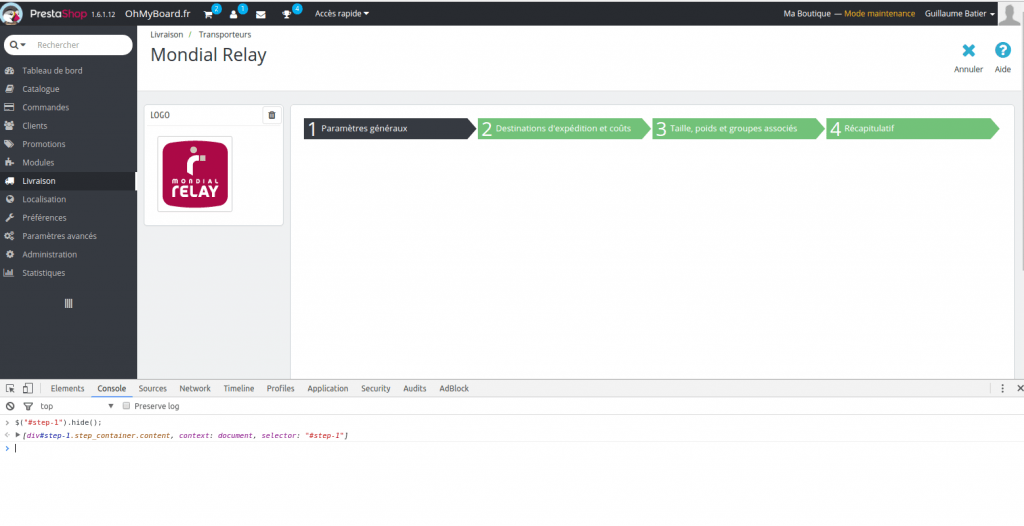Screen dimensions: 1024x526
Task: Focus the Rechercher search field
Action: pos(81,45)
